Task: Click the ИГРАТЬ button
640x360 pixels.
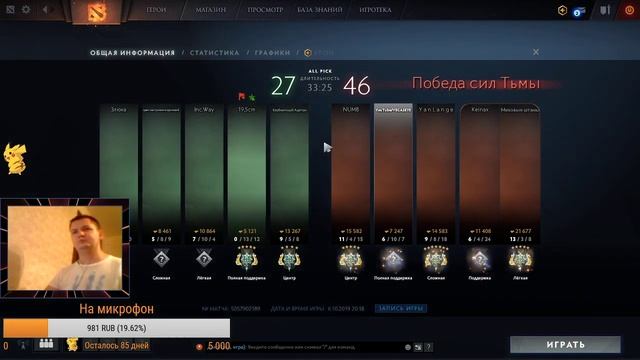Action: click(565, 345)
